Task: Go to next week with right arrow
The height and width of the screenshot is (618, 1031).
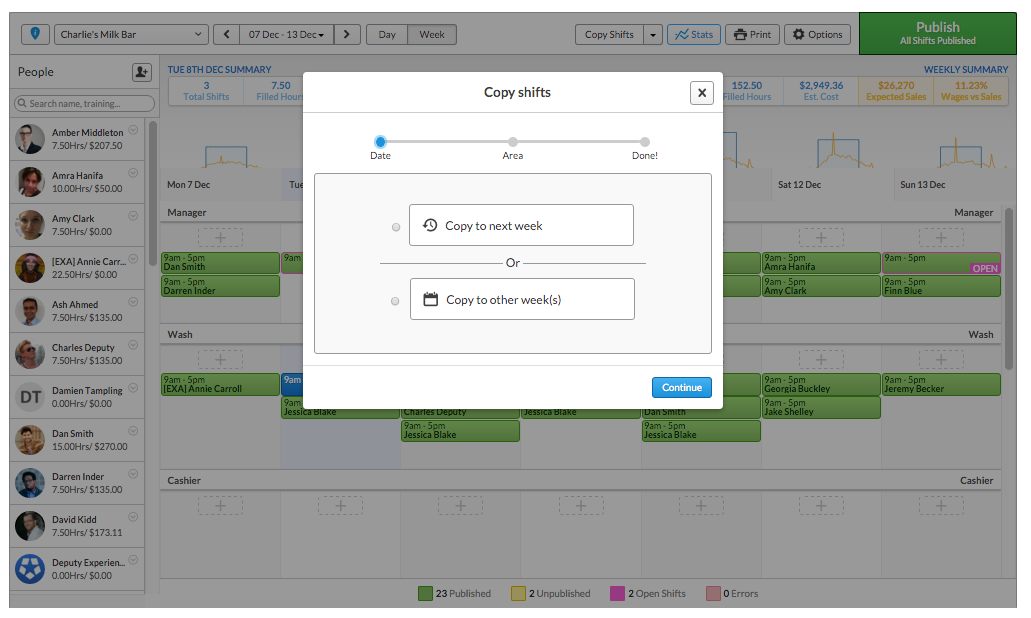Action: 347,35
